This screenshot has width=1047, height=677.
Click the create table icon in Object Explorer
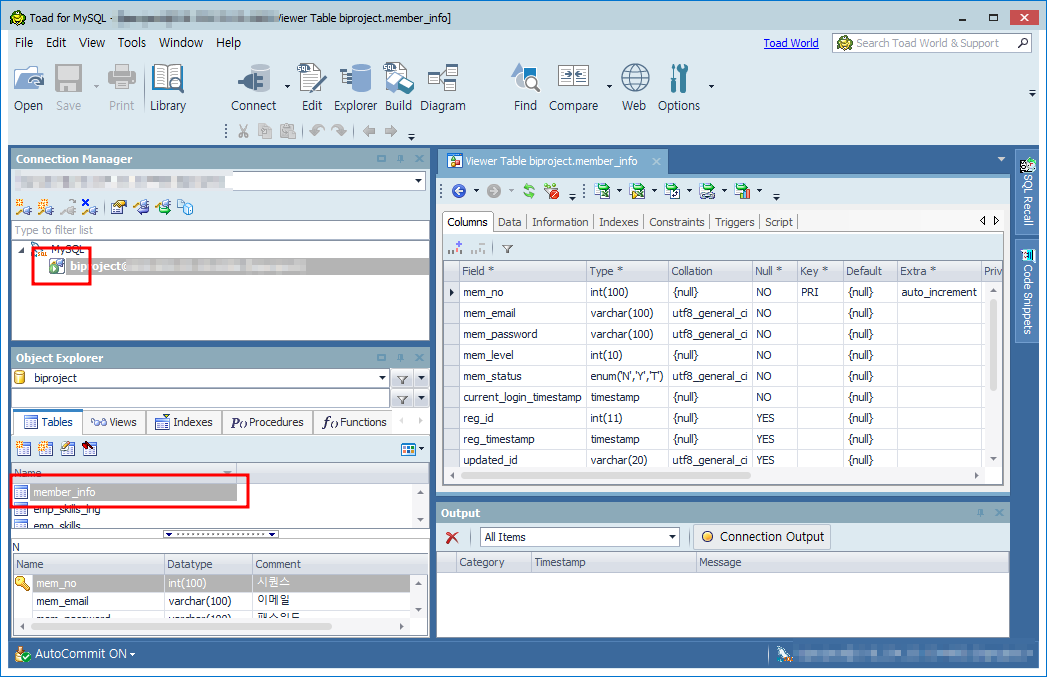click(23, 449)
